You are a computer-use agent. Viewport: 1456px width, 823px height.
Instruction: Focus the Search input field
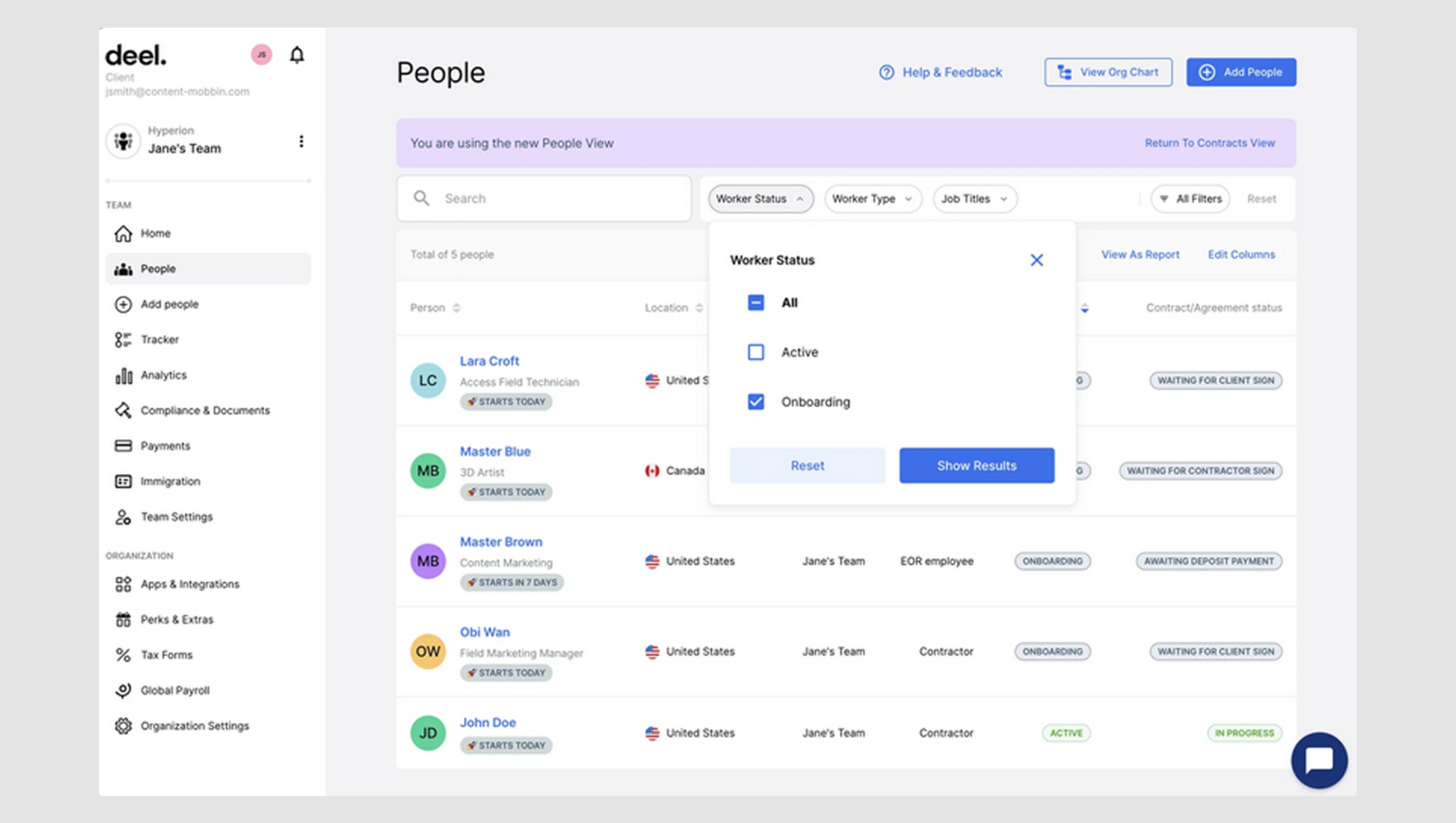click(543, 198)
